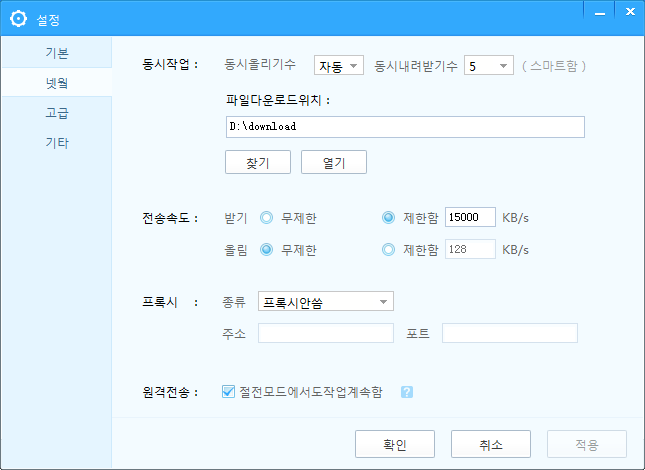Click the 15000 KB/s download limit field
Screen dimensions: 645x470
pos(470,217)
